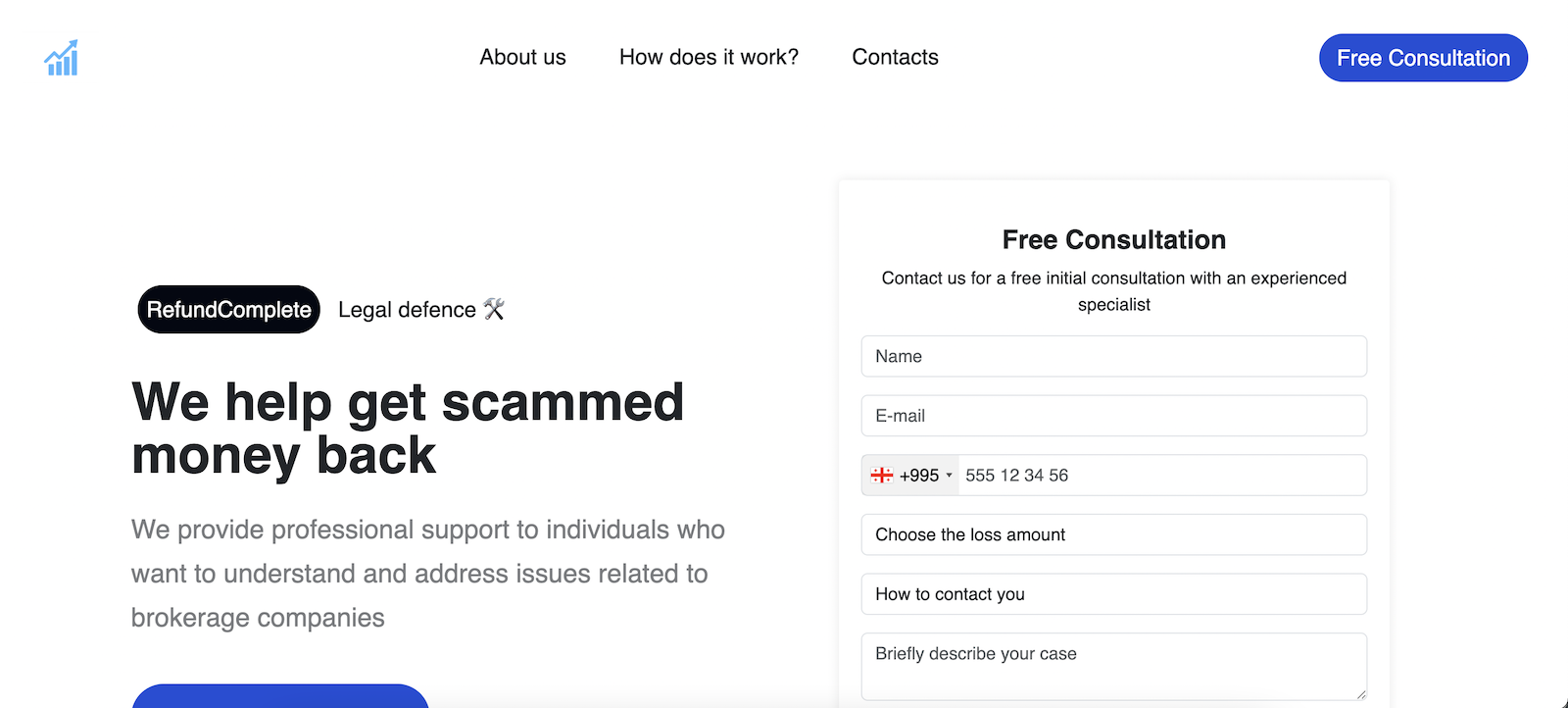Go to the Contacts section

[895, 58]
